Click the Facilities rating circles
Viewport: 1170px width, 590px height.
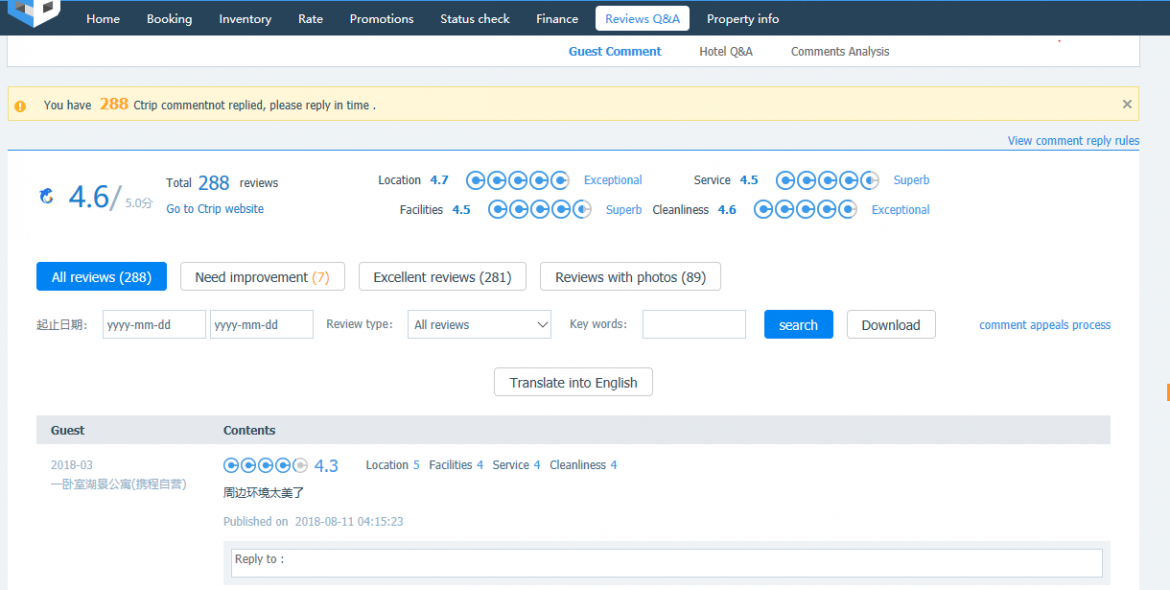pos(539,209)
